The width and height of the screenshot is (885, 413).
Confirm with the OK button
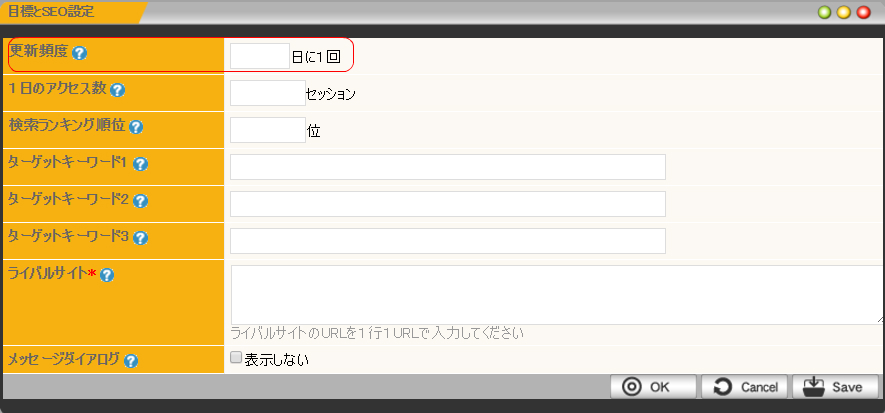point(653,387)
